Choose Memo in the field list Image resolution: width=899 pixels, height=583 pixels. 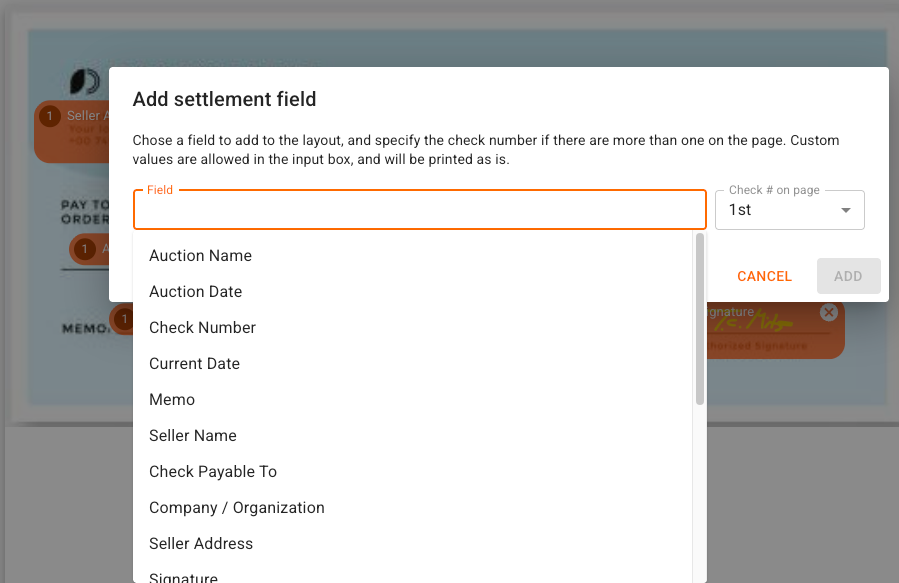(172, 400)
